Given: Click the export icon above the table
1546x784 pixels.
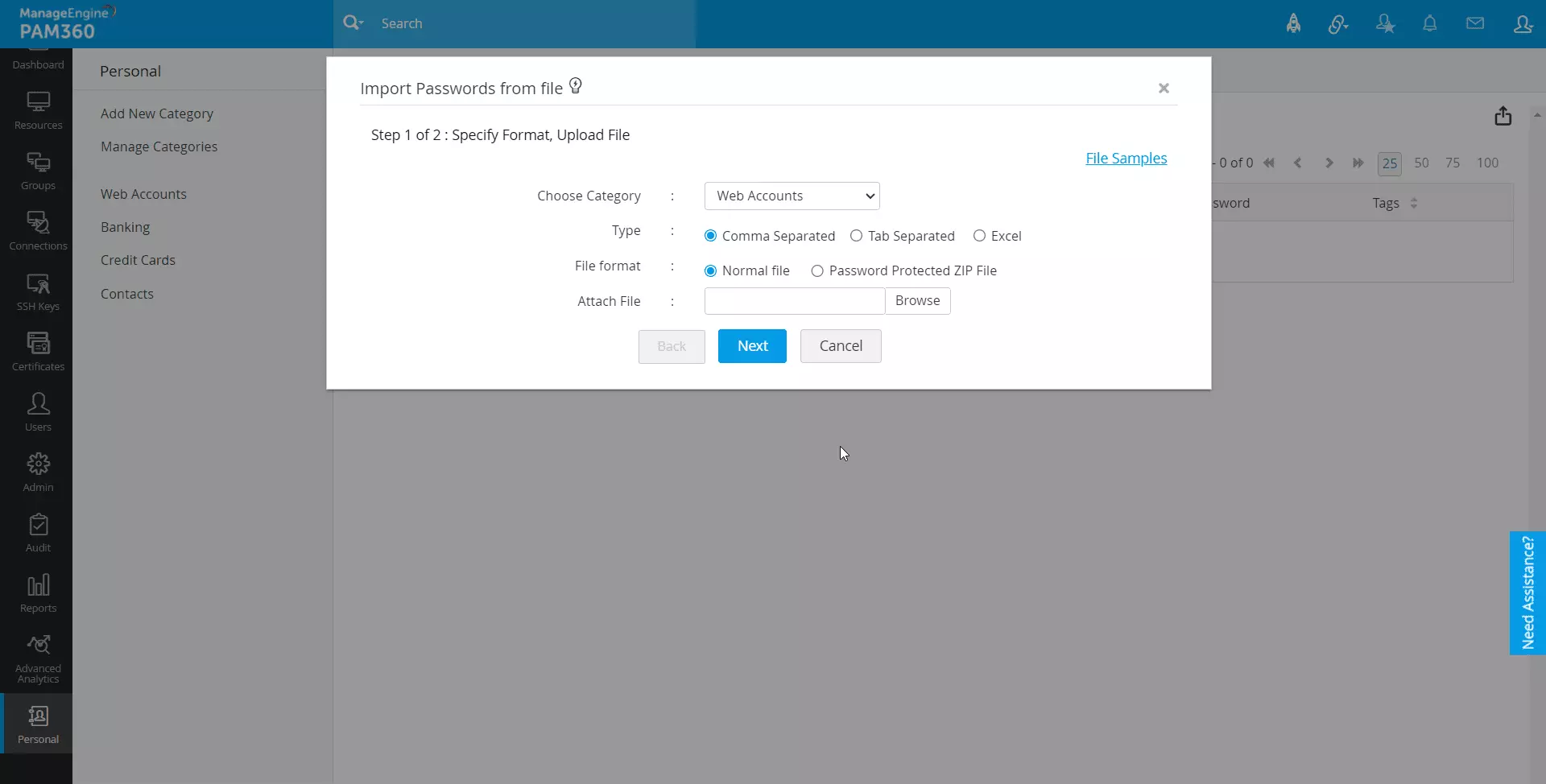Looking at the screenshot, I should (x=1503, y=117).
